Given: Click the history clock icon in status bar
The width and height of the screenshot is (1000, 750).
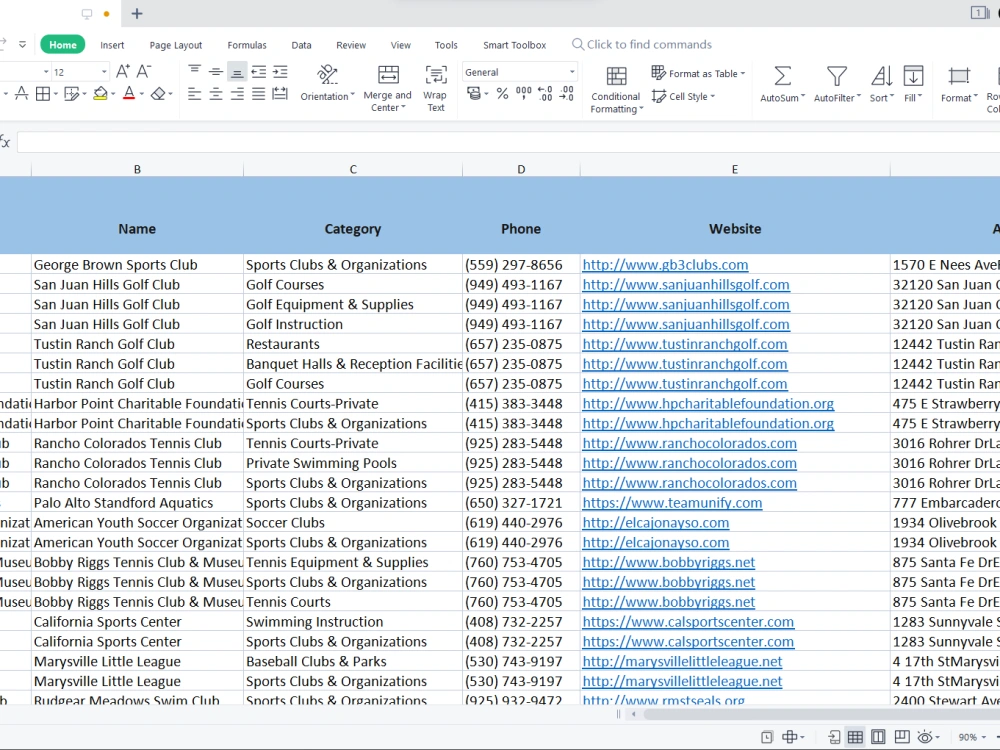Looking at the screenshot, I should pos(767,737).
